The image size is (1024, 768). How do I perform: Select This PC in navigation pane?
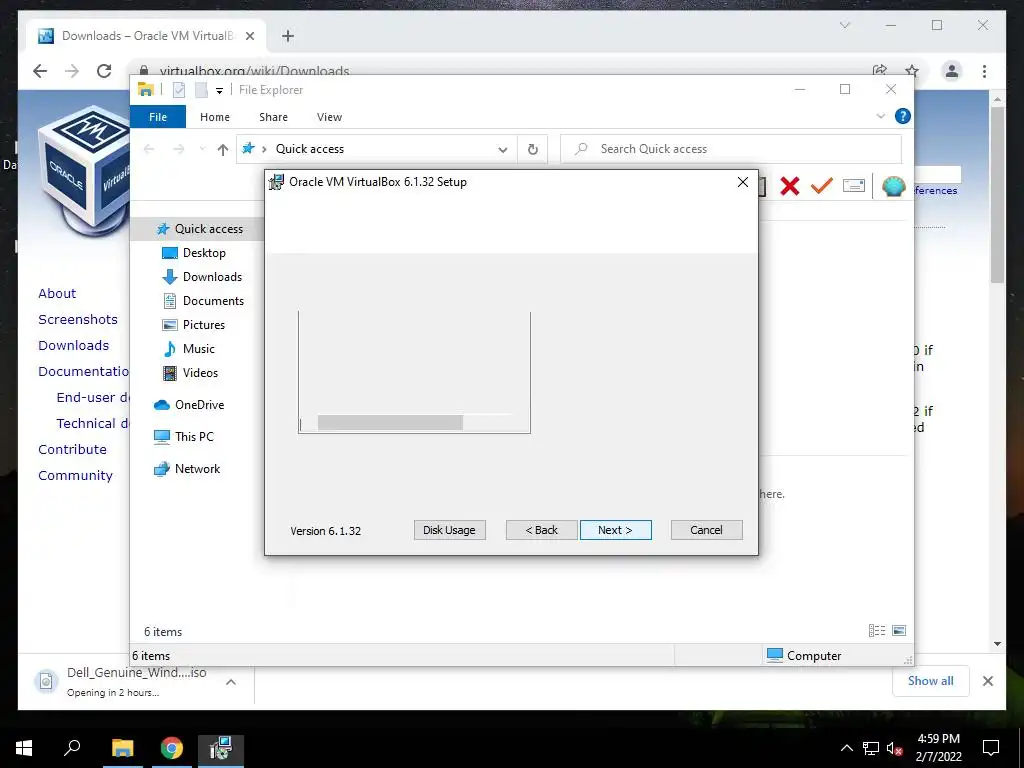[193, 437]
